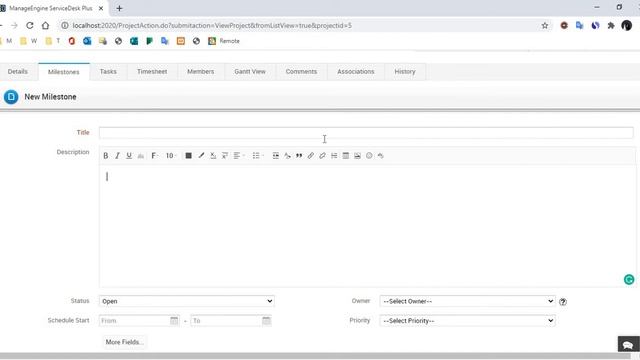Bookmark this page with the star

pos(544,25)
